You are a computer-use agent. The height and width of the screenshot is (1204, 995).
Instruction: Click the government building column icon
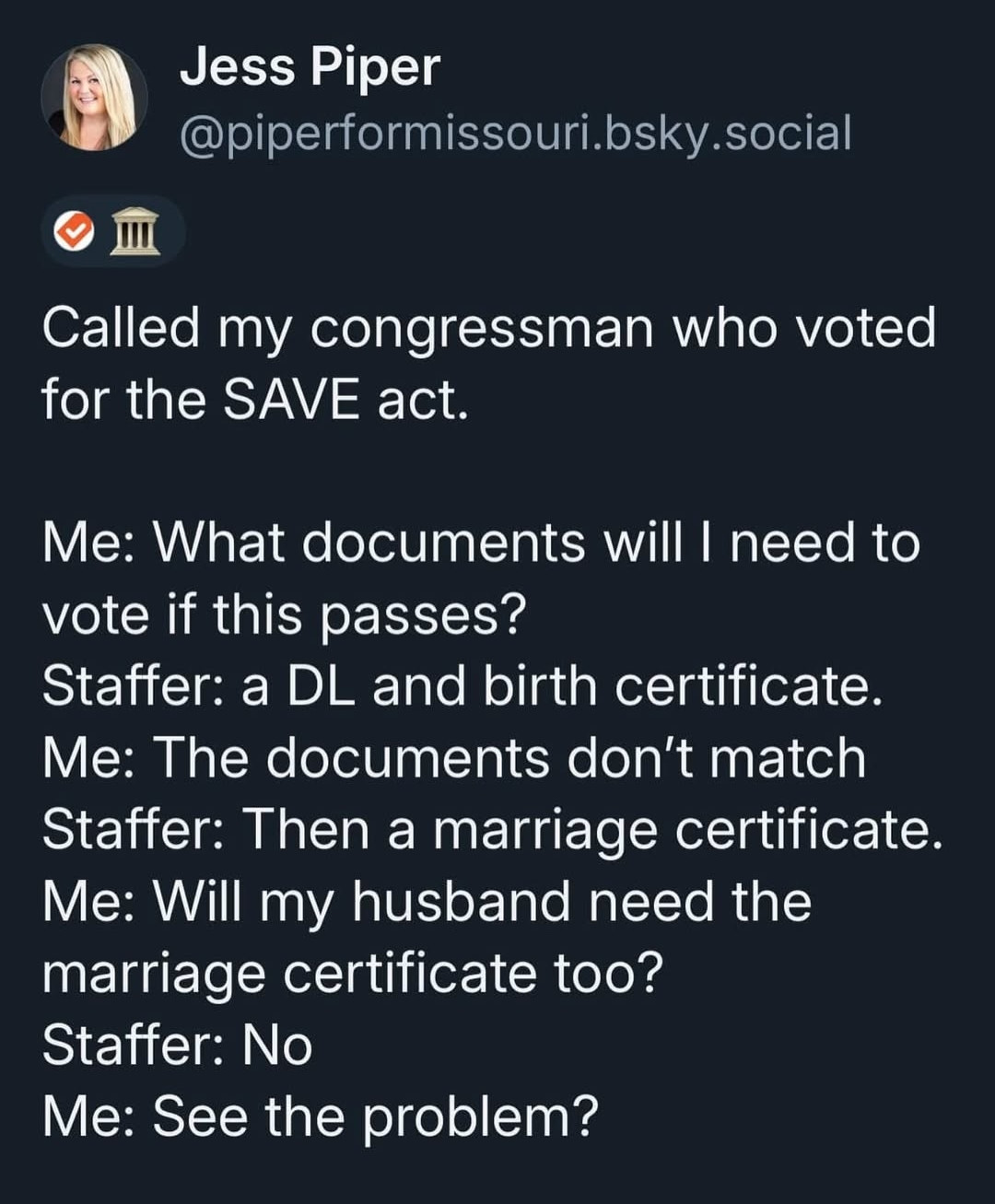[x=135, y=230]
